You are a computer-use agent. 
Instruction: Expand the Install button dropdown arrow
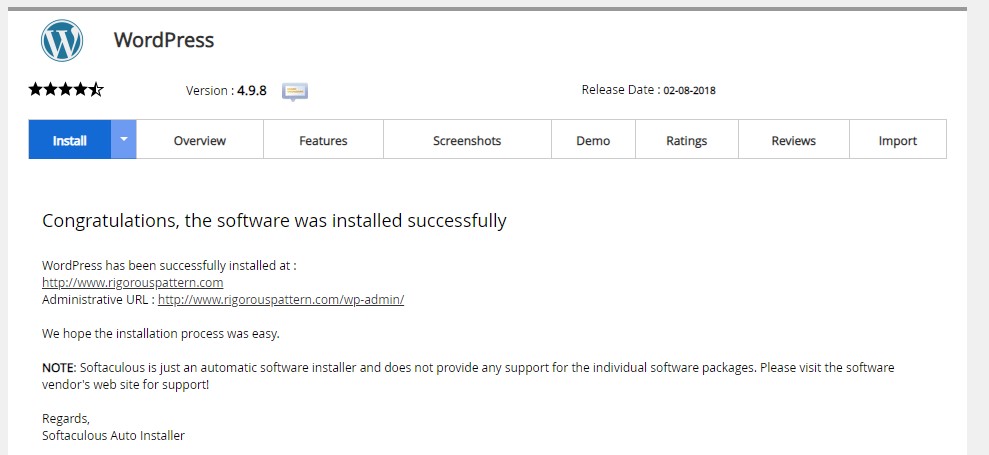click(x=124, y=139)
